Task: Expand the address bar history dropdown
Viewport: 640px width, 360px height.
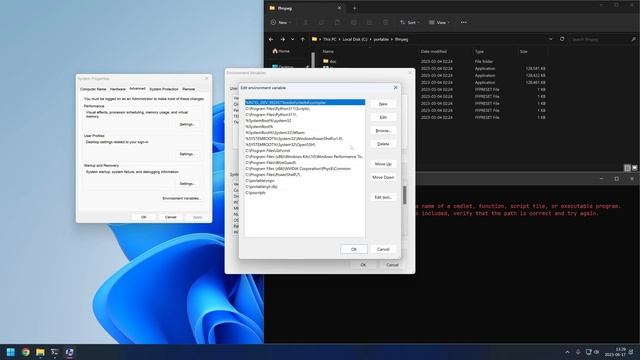Action: [551, 39]
